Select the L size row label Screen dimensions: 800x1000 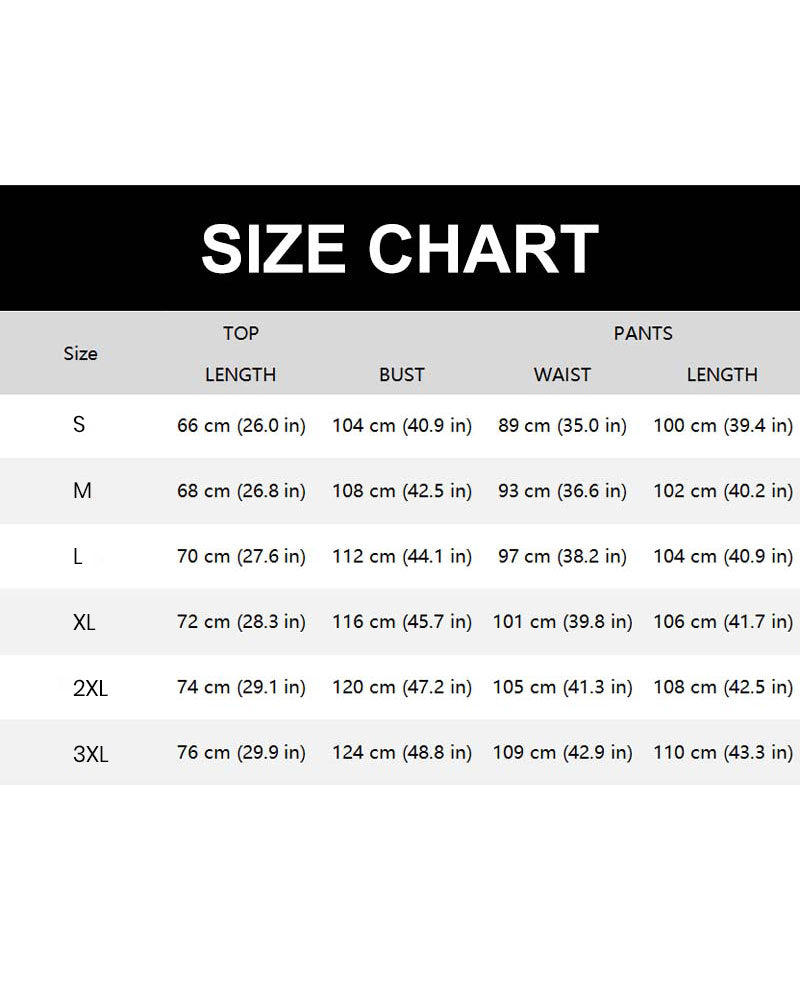point(78,557)
